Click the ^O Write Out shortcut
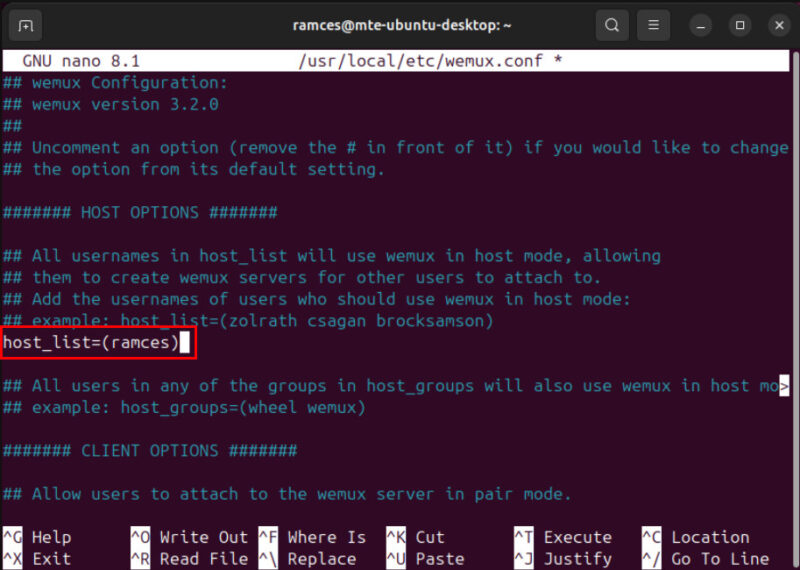 (x=189, y=537)
